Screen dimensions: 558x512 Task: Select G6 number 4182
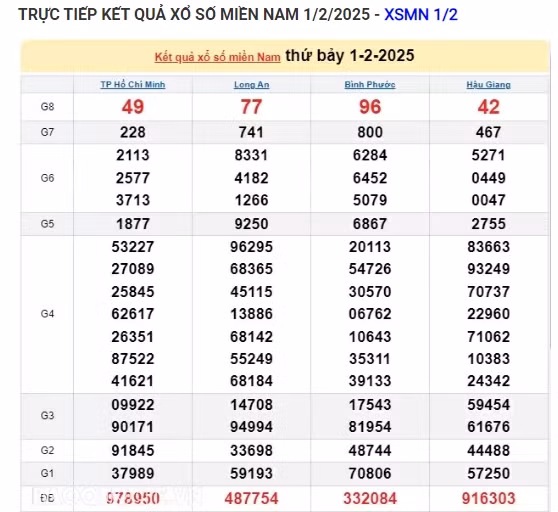click(252, 178)
